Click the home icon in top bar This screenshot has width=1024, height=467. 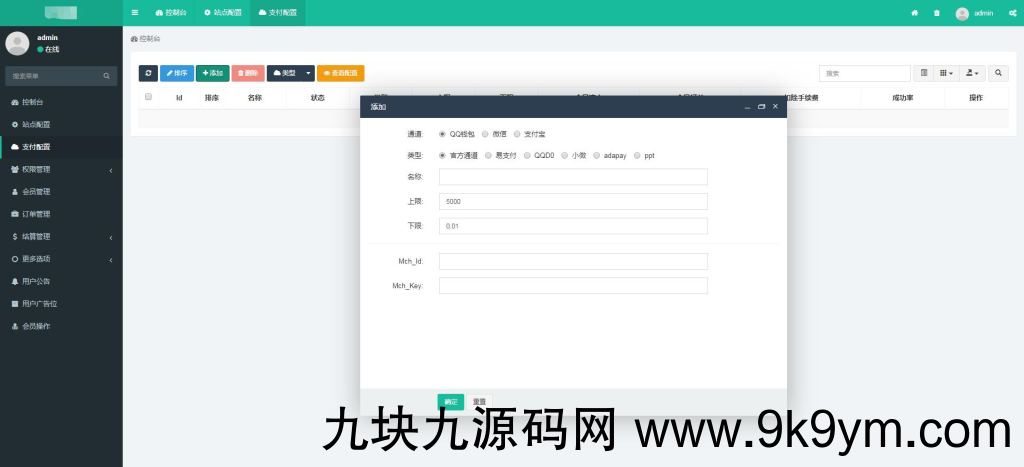point(914,13)
